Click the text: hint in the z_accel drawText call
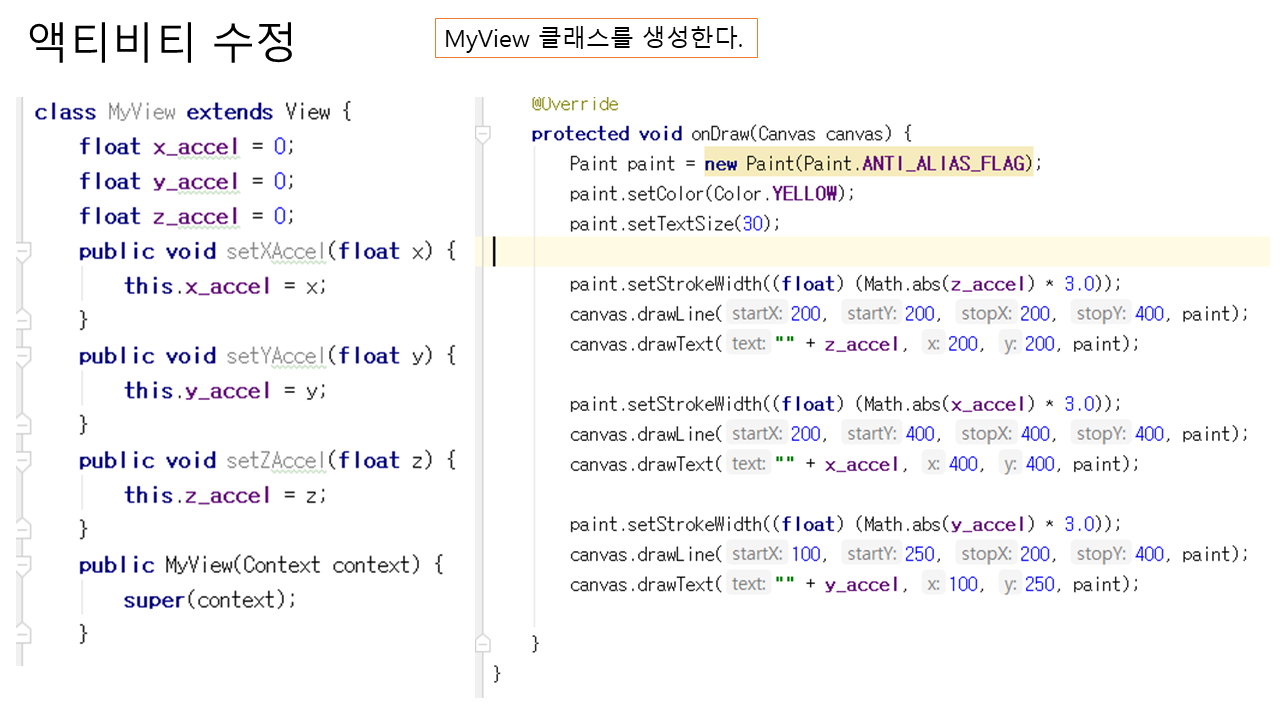 click(748, 344)
